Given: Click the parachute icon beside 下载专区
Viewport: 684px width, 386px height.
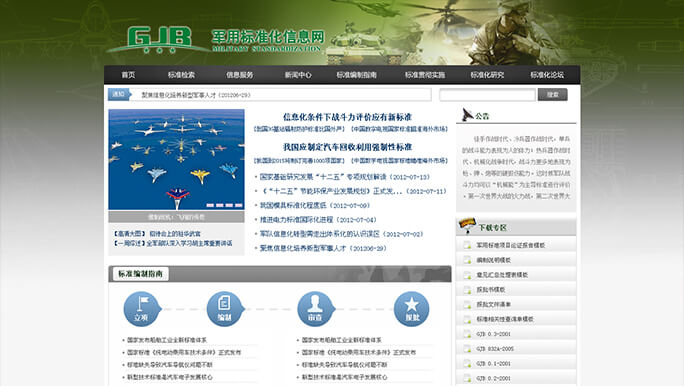Looking at the screenshot, I should click(x=467, y=225).
